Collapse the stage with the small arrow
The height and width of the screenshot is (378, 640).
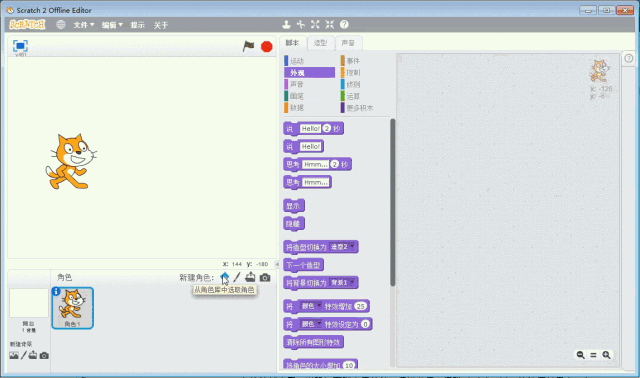pyautogui.click(x=277, y=264)
